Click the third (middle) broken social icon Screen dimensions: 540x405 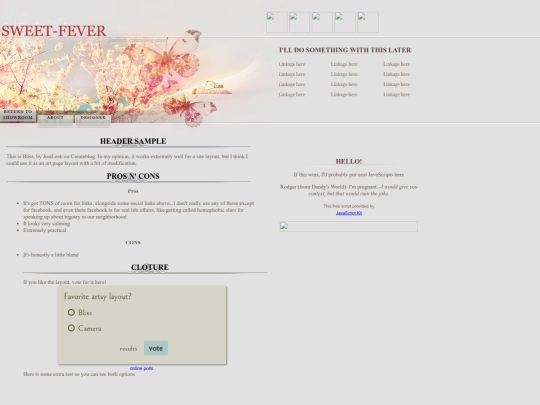point(322,22)
